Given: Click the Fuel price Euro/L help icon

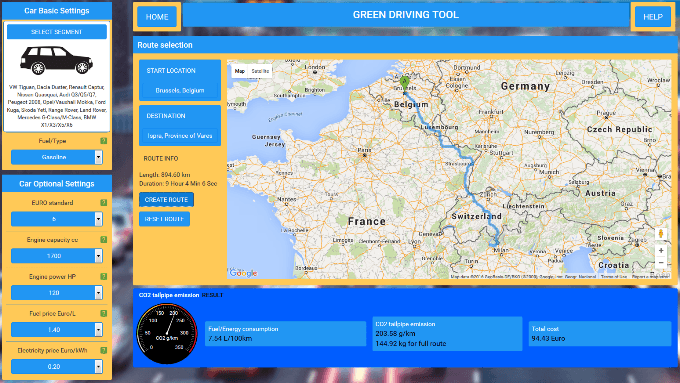Looking at the screenshot, I should tap(104, 313).
